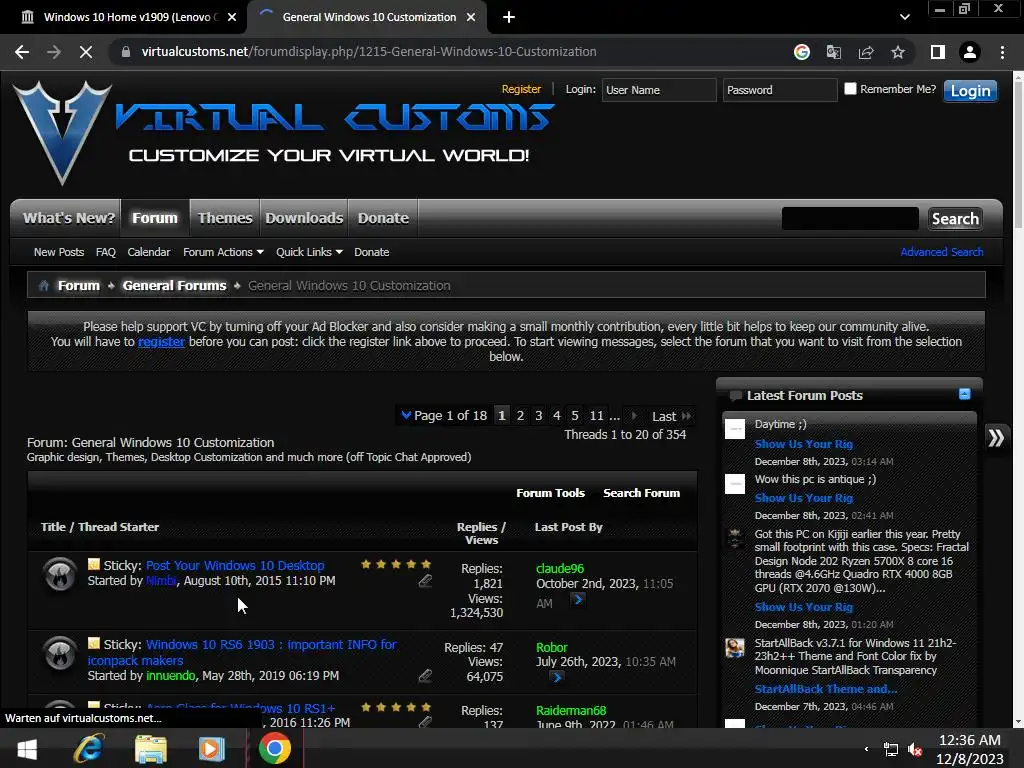
Task: Stop loading the page
Action: (x=86, y=52)
